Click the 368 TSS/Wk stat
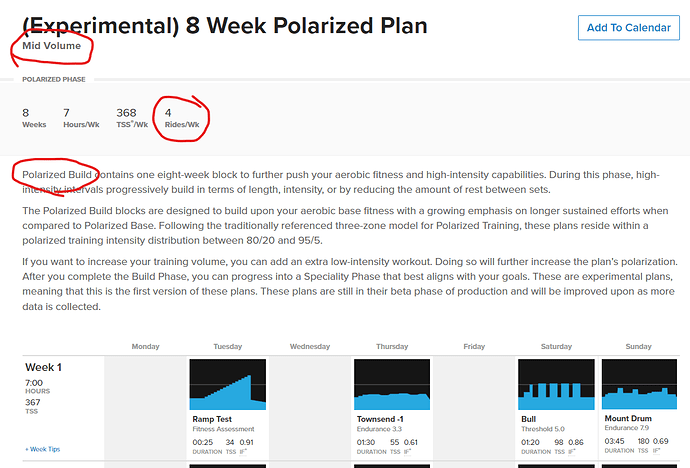The height and width of the screenshot is (468, 690). coord(132,118)
